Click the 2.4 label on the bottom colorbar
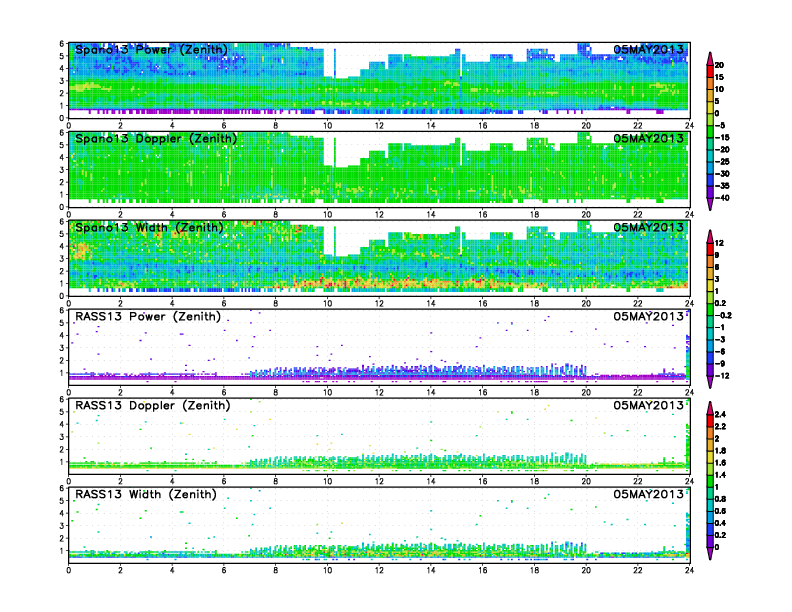The height and width of the screenshot is (612, 792). (720, 415)
